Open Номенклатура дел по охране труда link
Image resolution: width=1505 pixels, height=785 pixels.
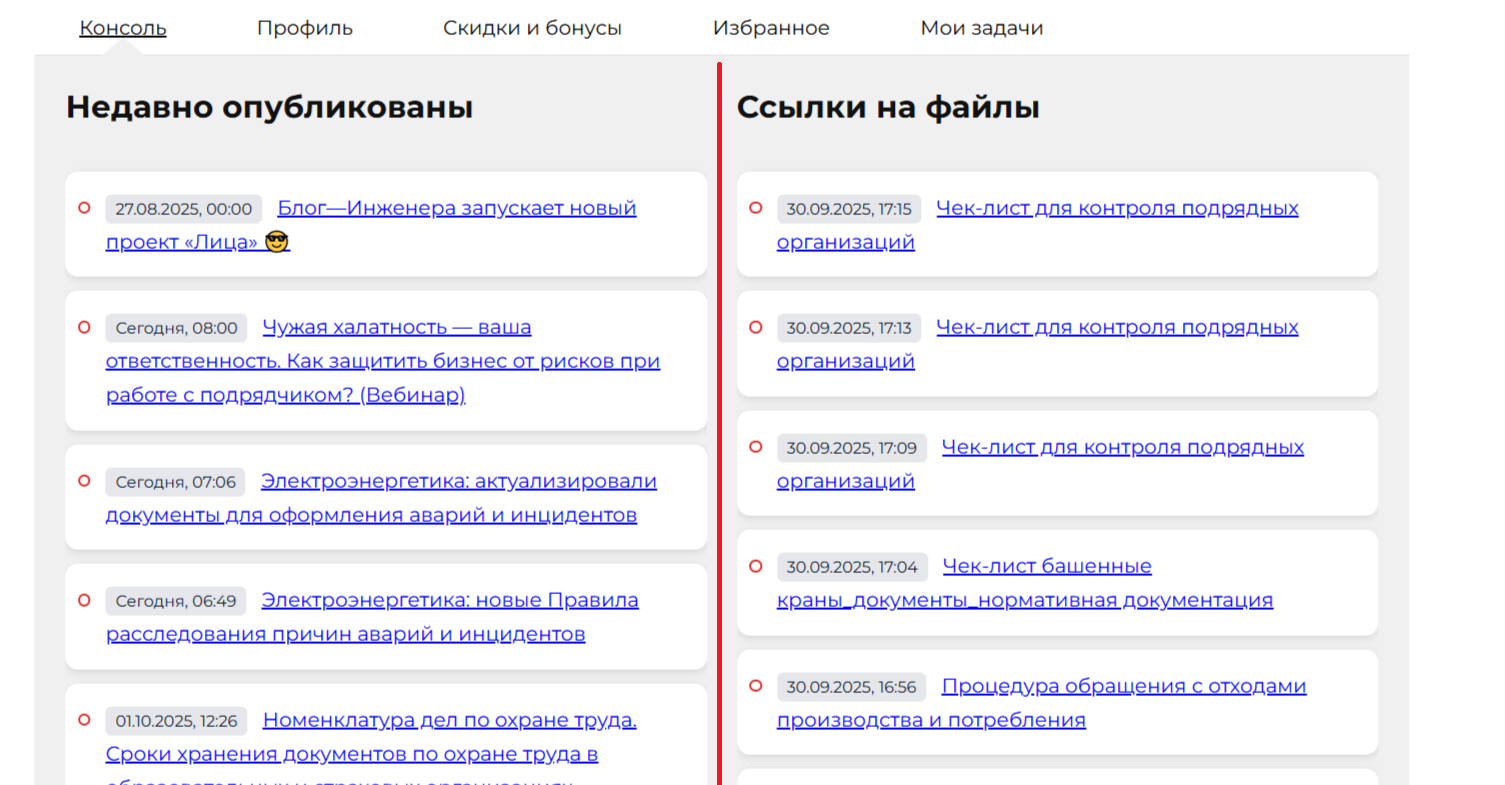[x=449, y=720]
